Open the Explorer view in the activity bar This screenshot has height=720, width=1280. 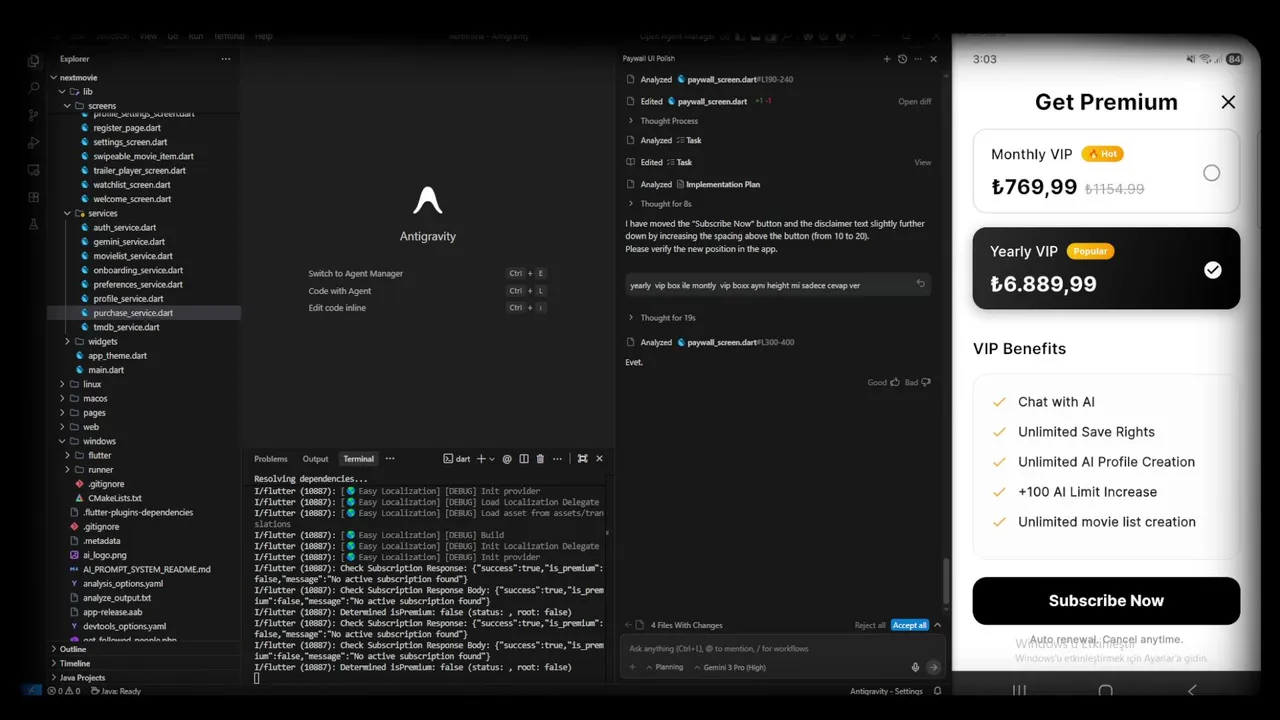[x=34, y=62]
